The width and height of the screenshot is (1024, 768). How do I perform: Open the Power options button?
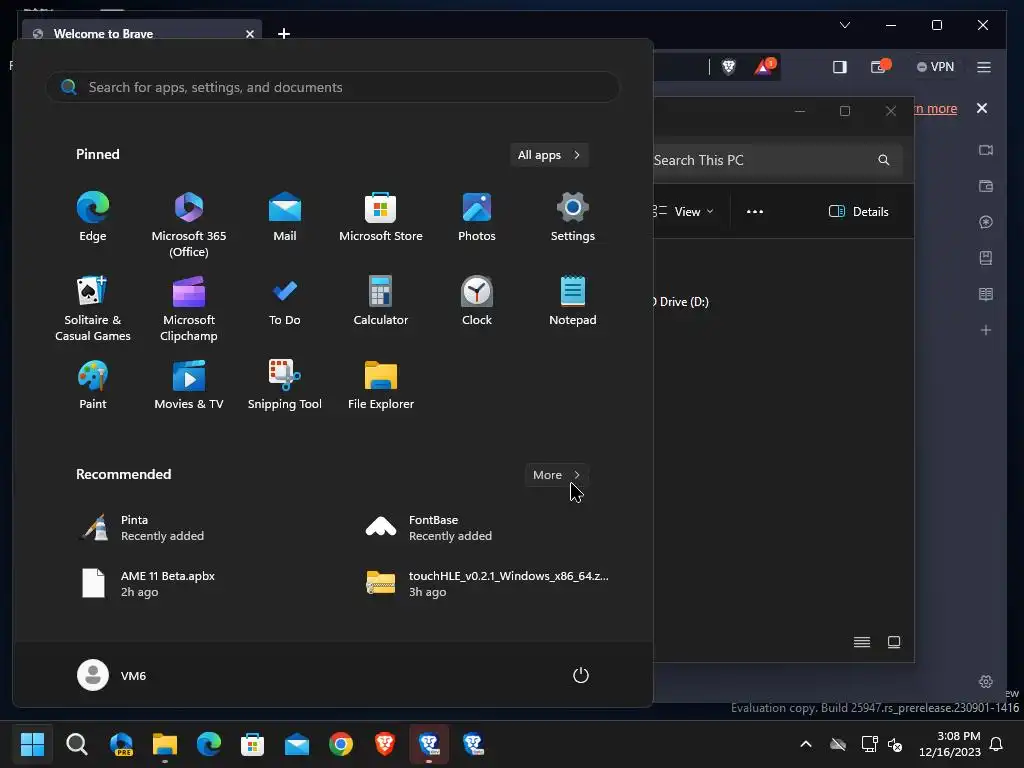point(581,675)
